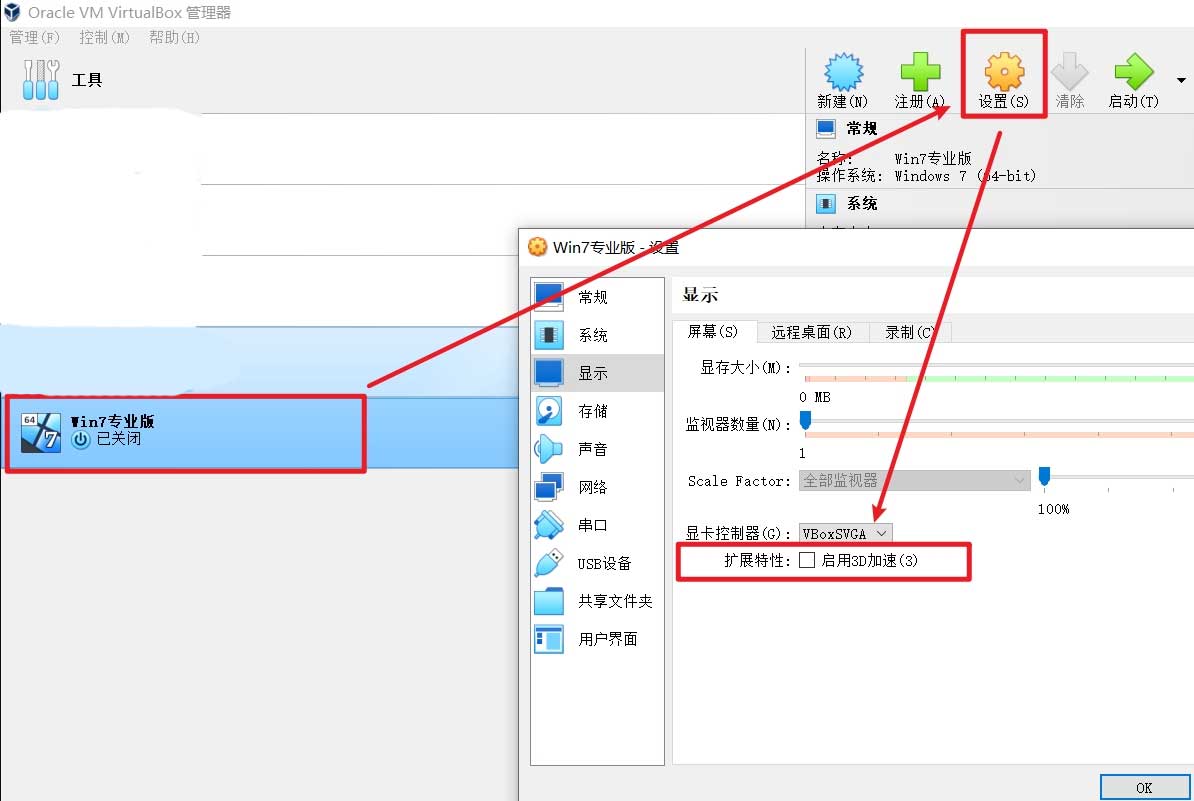Select 显示 category in settings sidebar
1194x801 pixels.
[x=597, y=373]
